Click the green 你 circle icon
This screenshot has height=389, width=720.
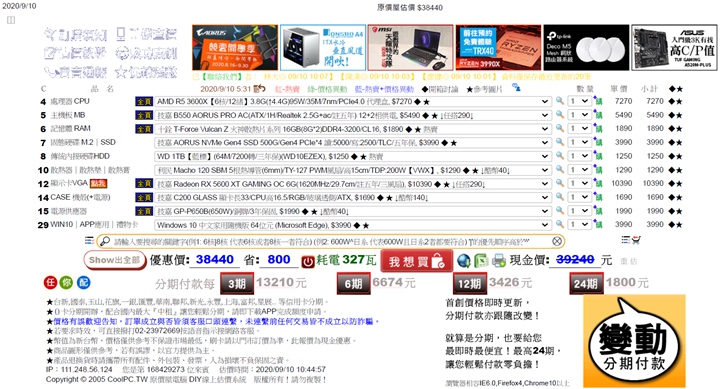click(67, 282)
